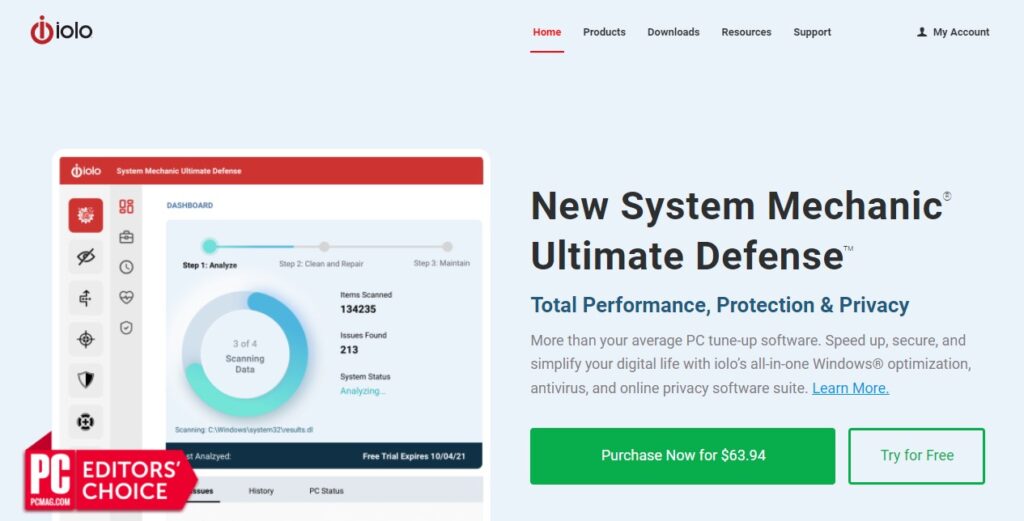Click Purchase Now for $63.94 button
The width and height of the screenshot is (1024, 521).
point(682,456)
